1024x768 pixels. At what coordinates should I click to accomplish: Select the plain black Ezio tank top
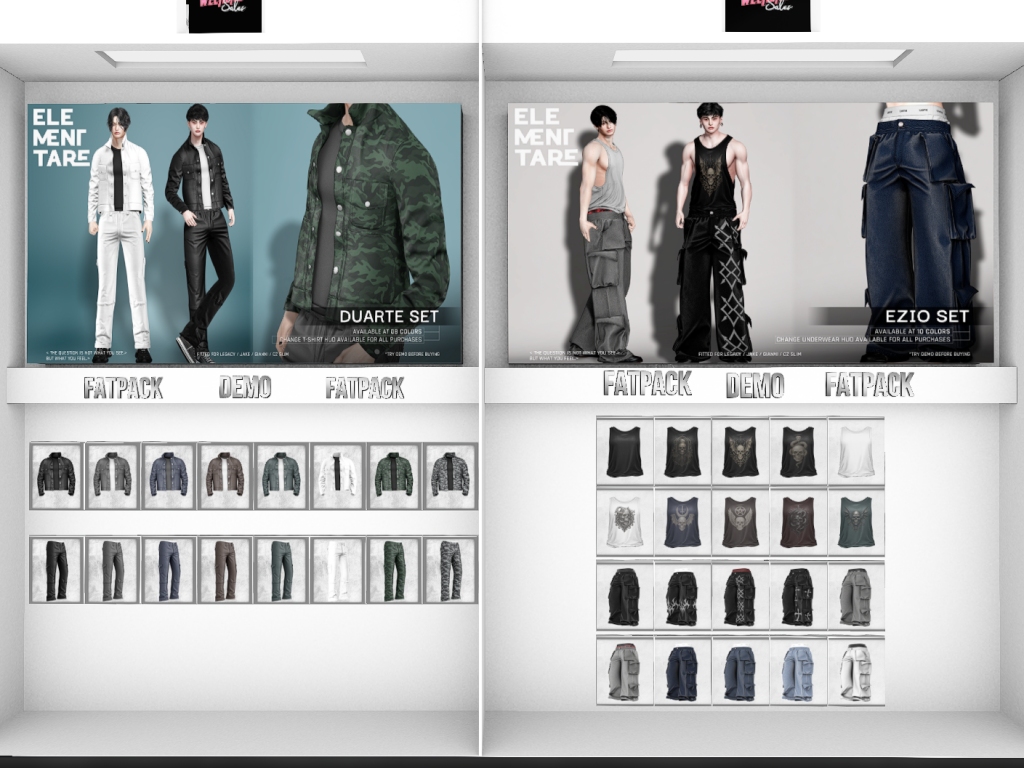pyautogui.click(x=624, y=452)
